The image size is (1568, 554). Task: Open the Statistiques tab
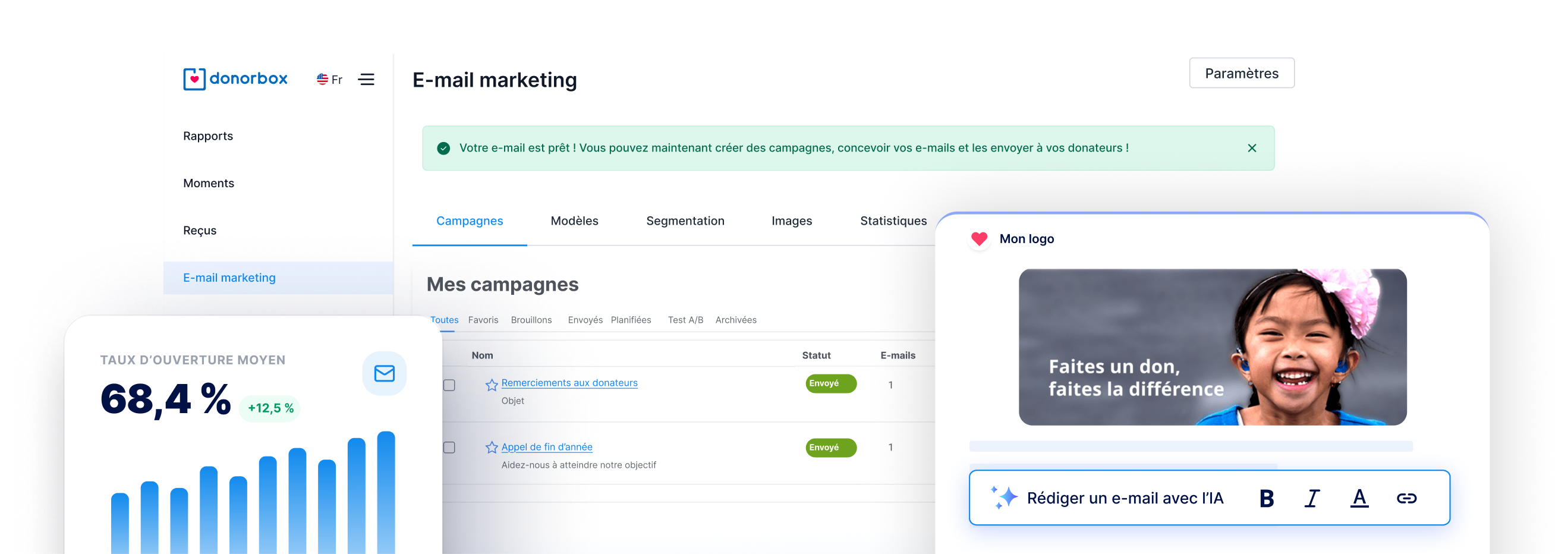[893, 221]
